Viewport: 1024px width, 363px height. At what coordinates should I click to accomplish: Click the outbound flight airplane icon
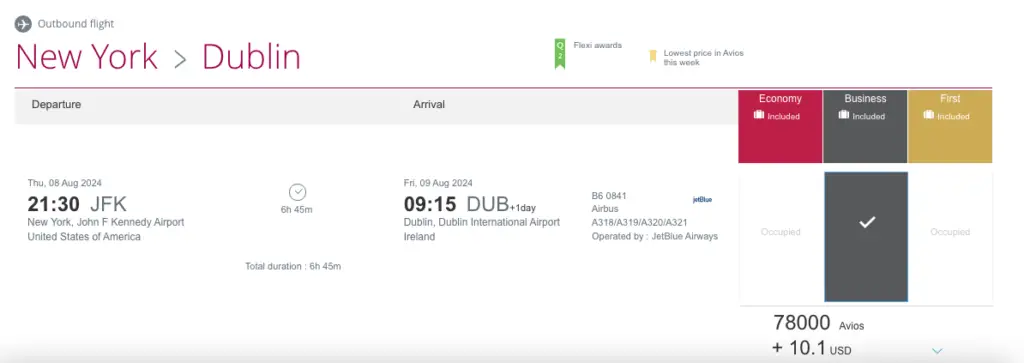23,24
